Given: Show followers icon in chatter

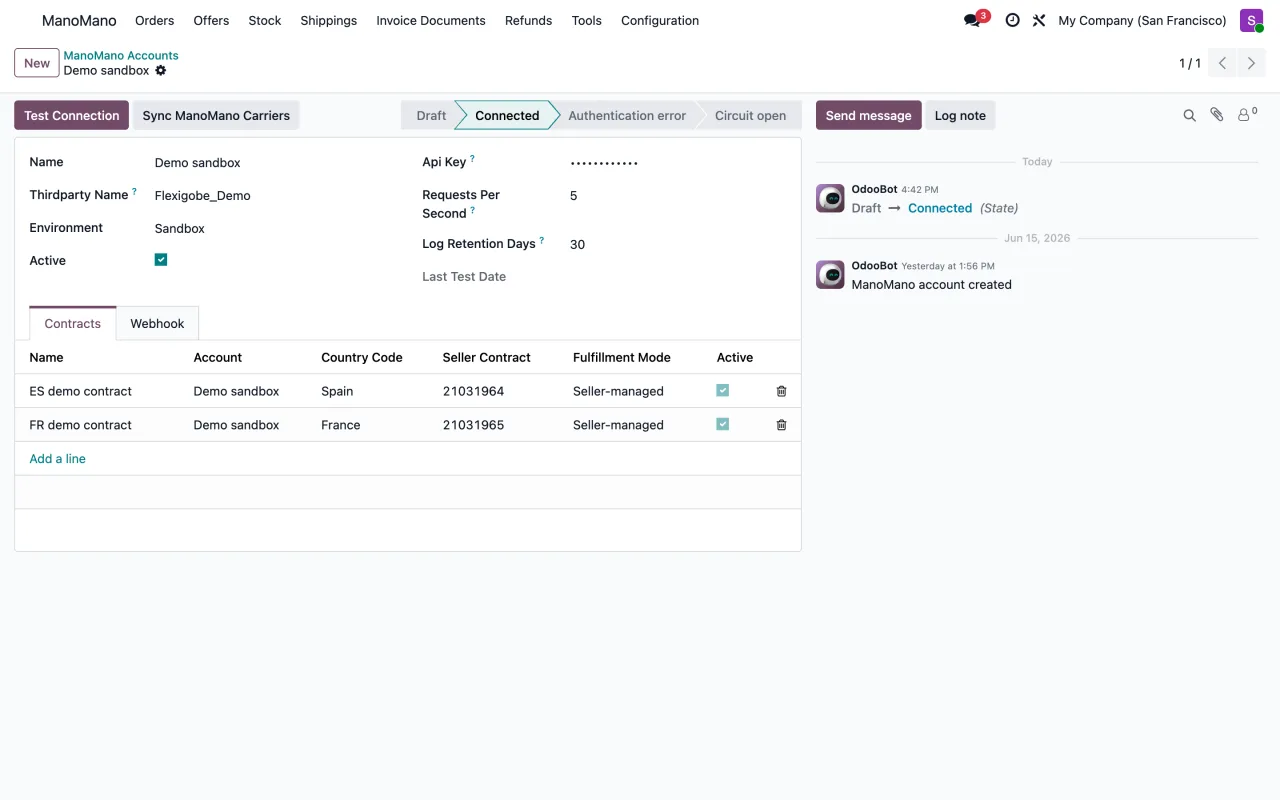Looking at the screenshot, I should [x=1247, y=115].
